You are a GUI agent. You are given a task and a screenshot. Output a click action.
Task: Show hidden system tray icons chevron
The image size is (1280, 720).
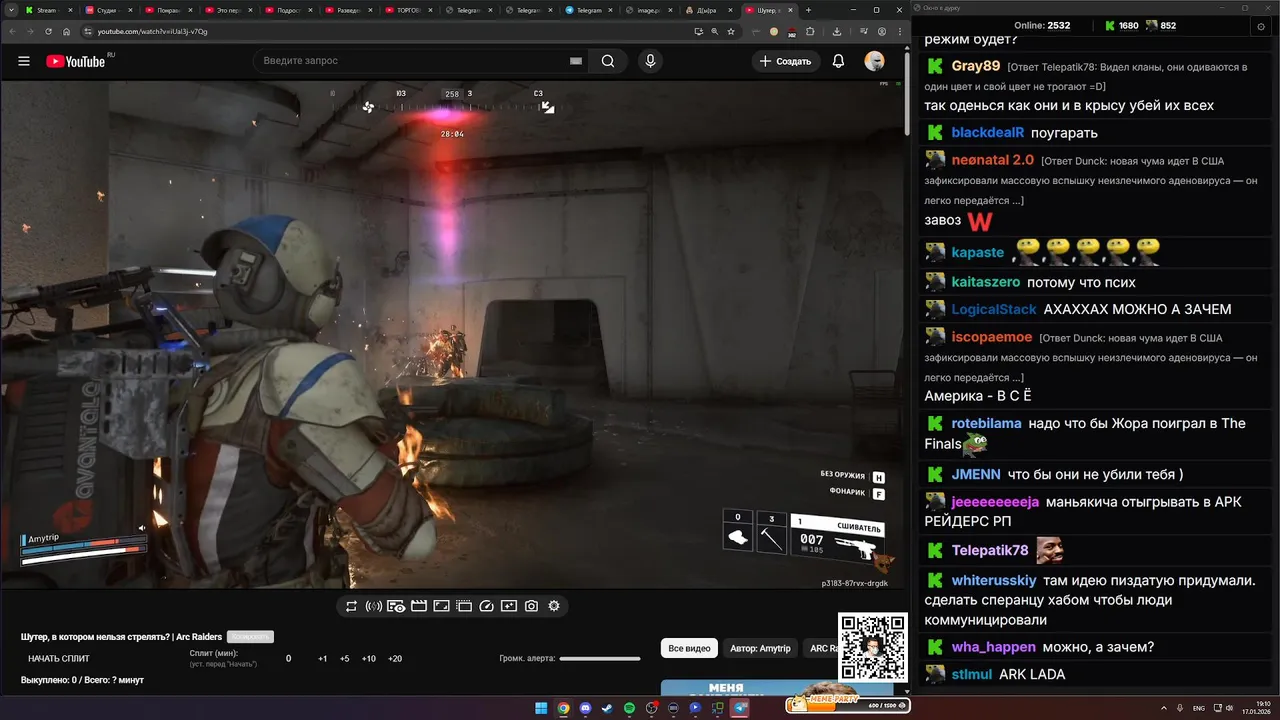click(1165, 708)
